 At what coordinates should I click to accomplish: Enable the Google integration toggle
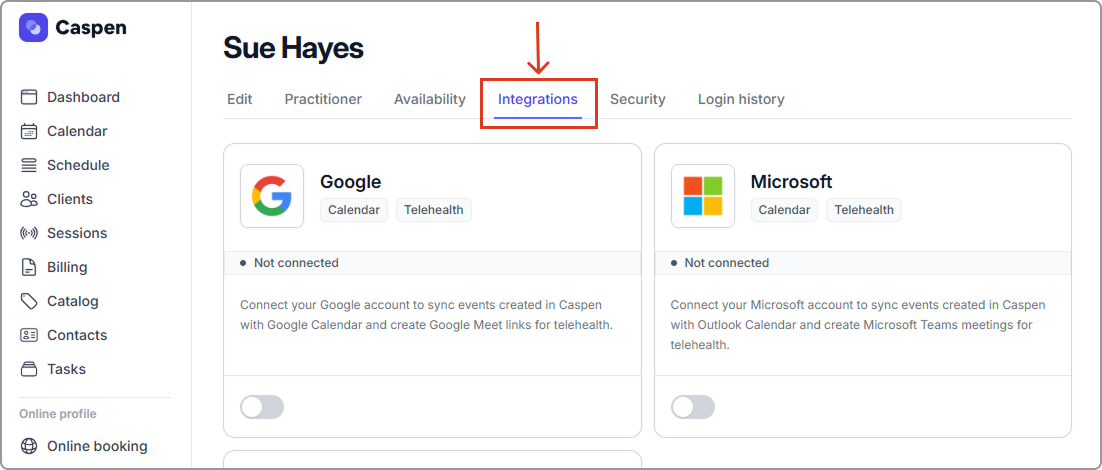tap(262, 407)
